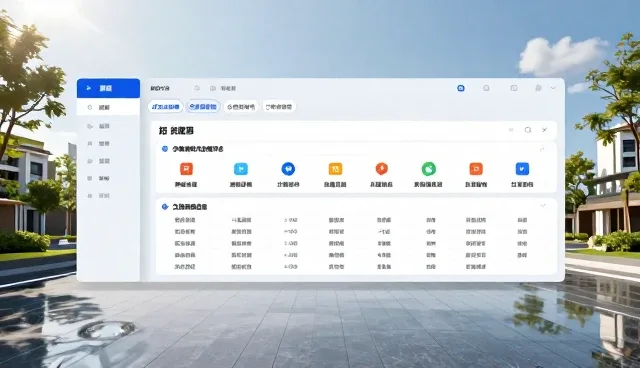Open the orange pin-shaped app icon

(382, 169)
